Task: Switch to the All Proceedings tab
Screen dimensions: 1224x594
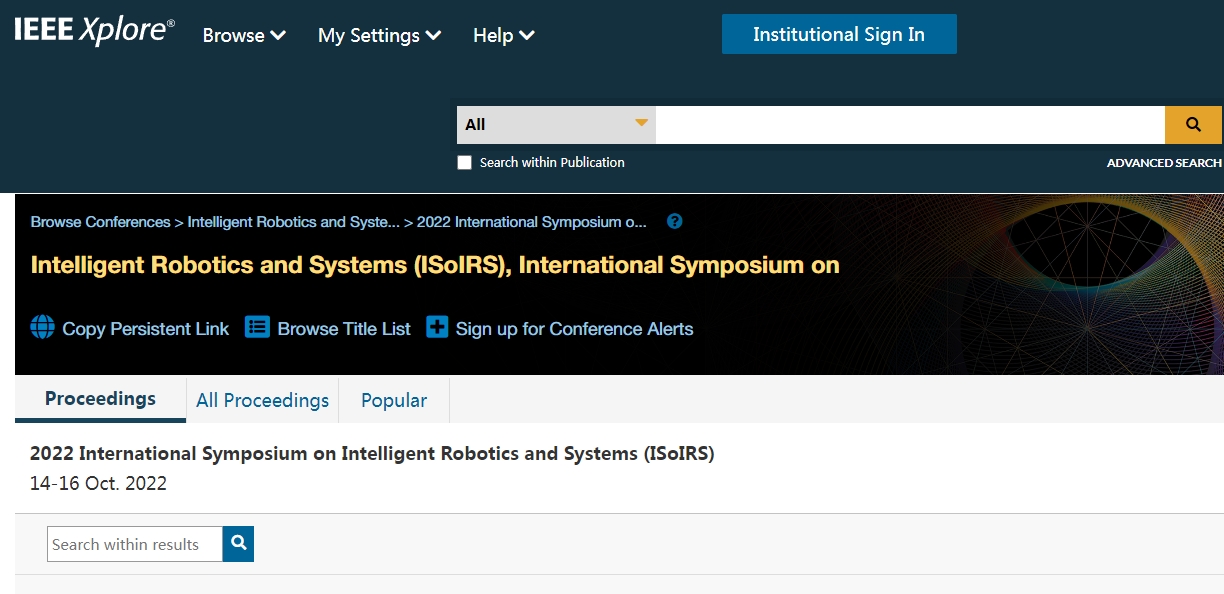Action: 262,400
